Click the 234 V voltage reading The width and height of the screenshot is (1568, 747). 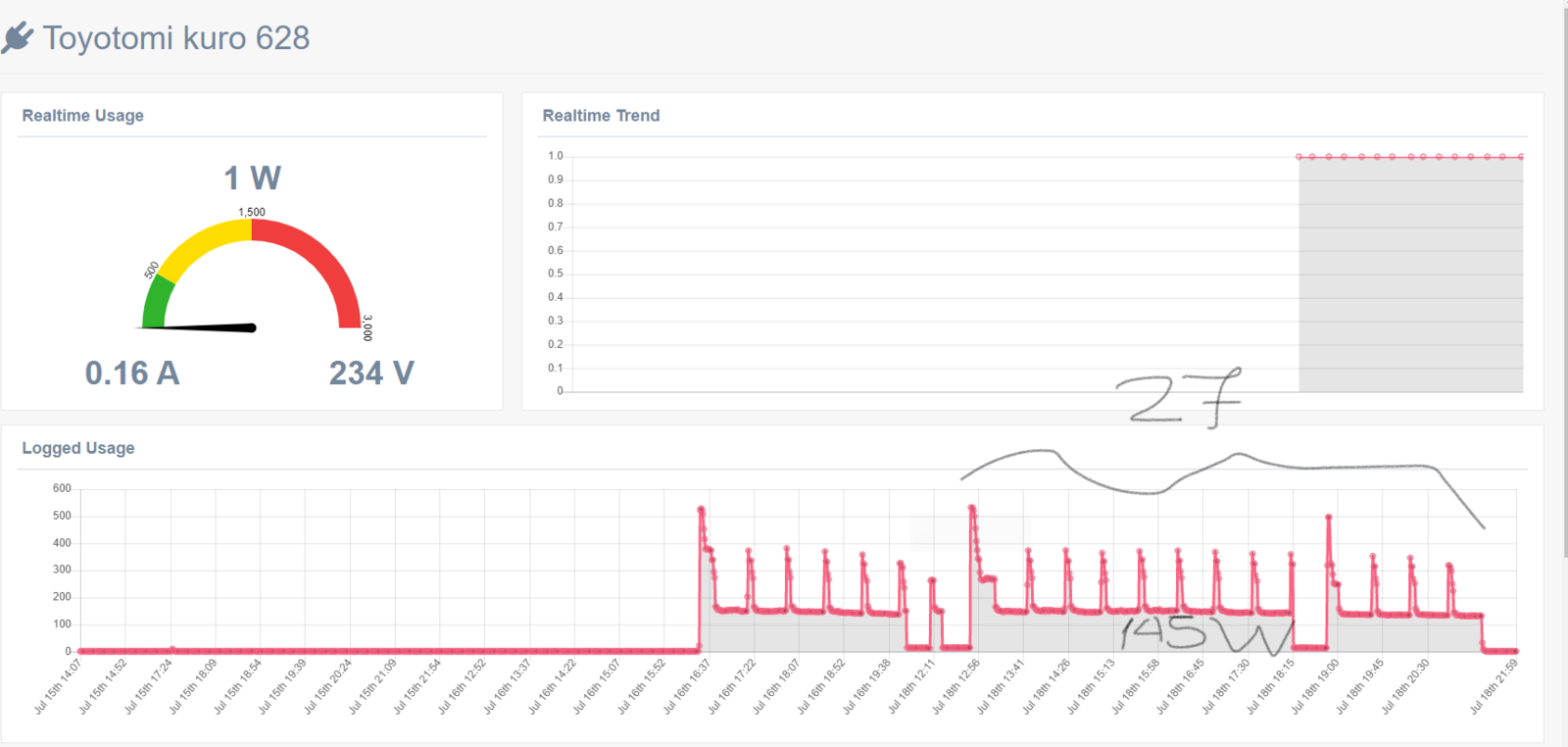pos(371,373)
